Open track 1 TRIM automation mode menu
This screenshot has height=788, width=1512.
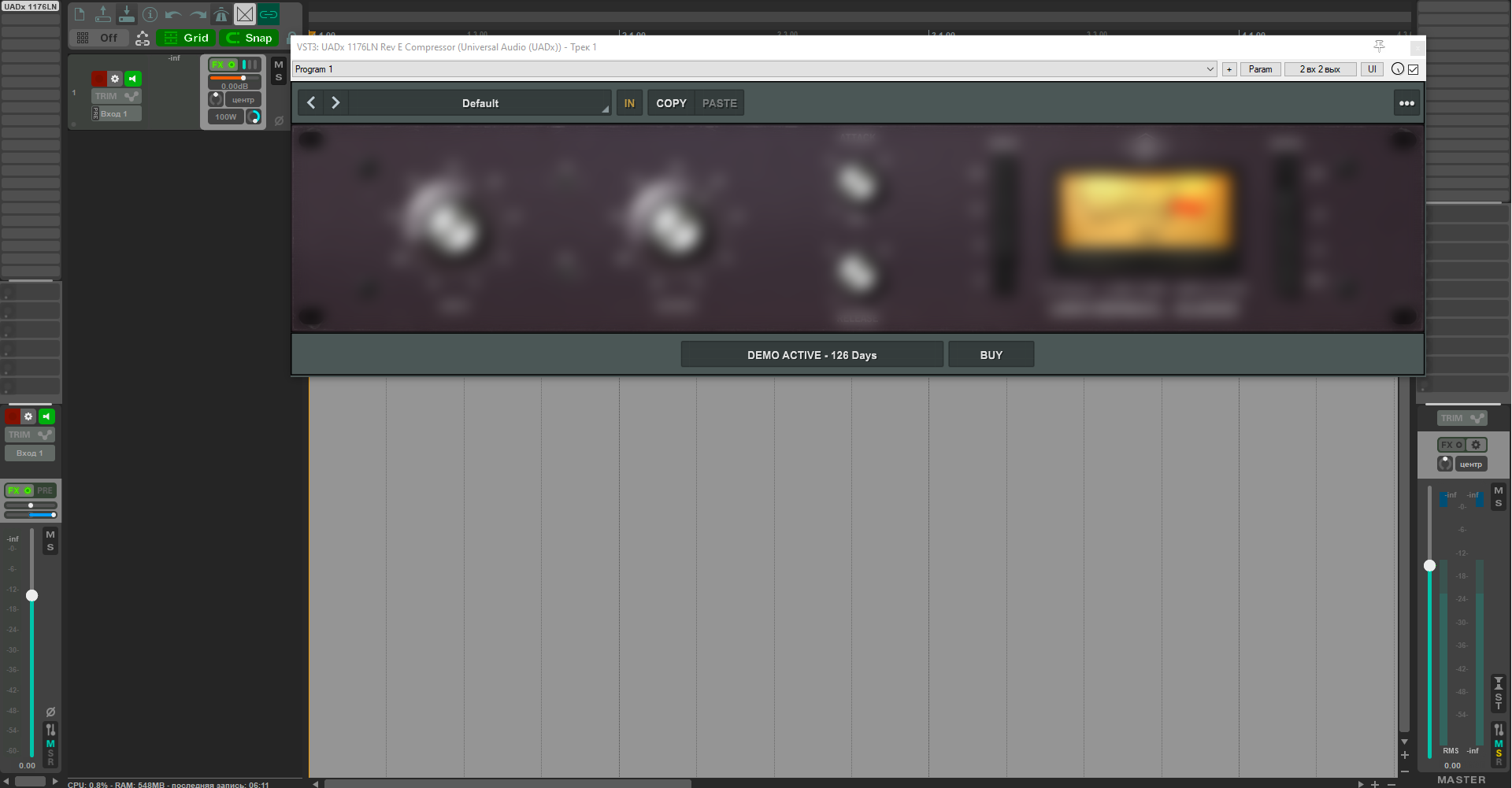(x=117, y=96)
